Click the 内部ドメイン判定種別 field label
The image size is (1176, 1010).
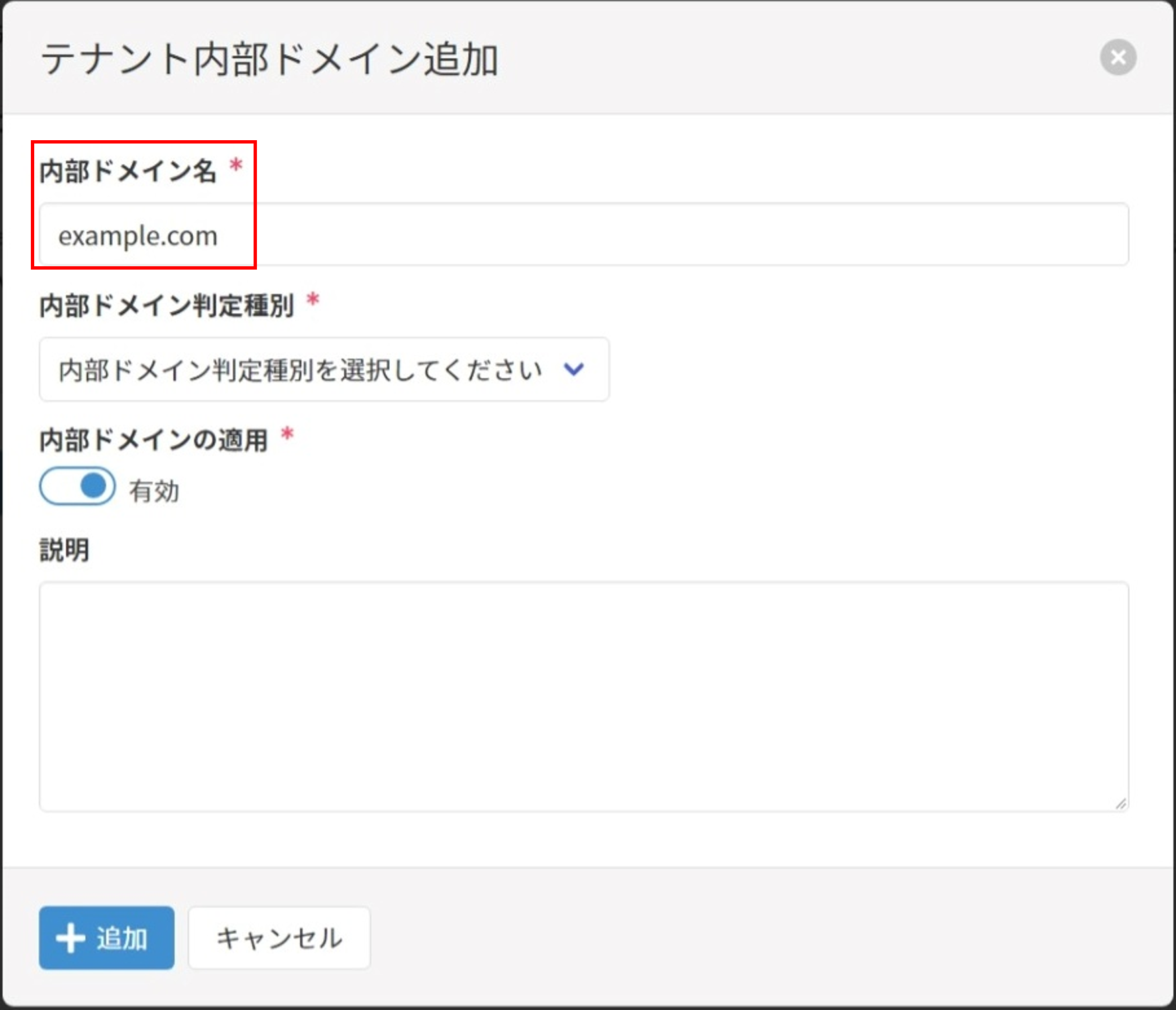click(166, 306)
